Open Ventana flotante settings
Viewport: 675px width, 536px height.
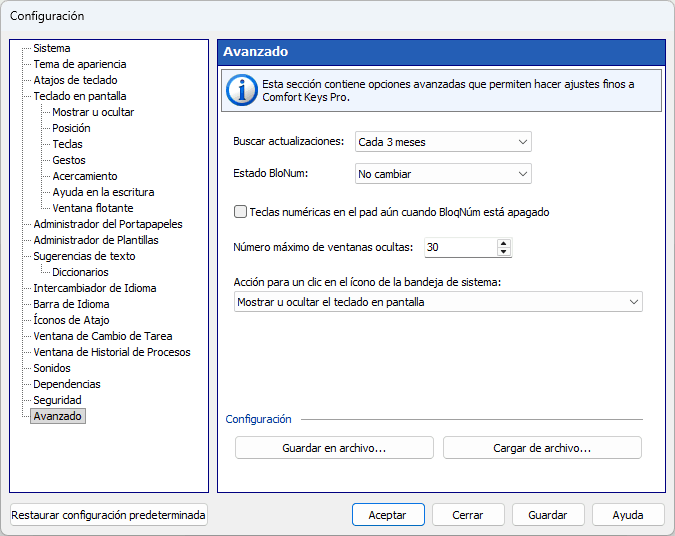coord(93,208)
